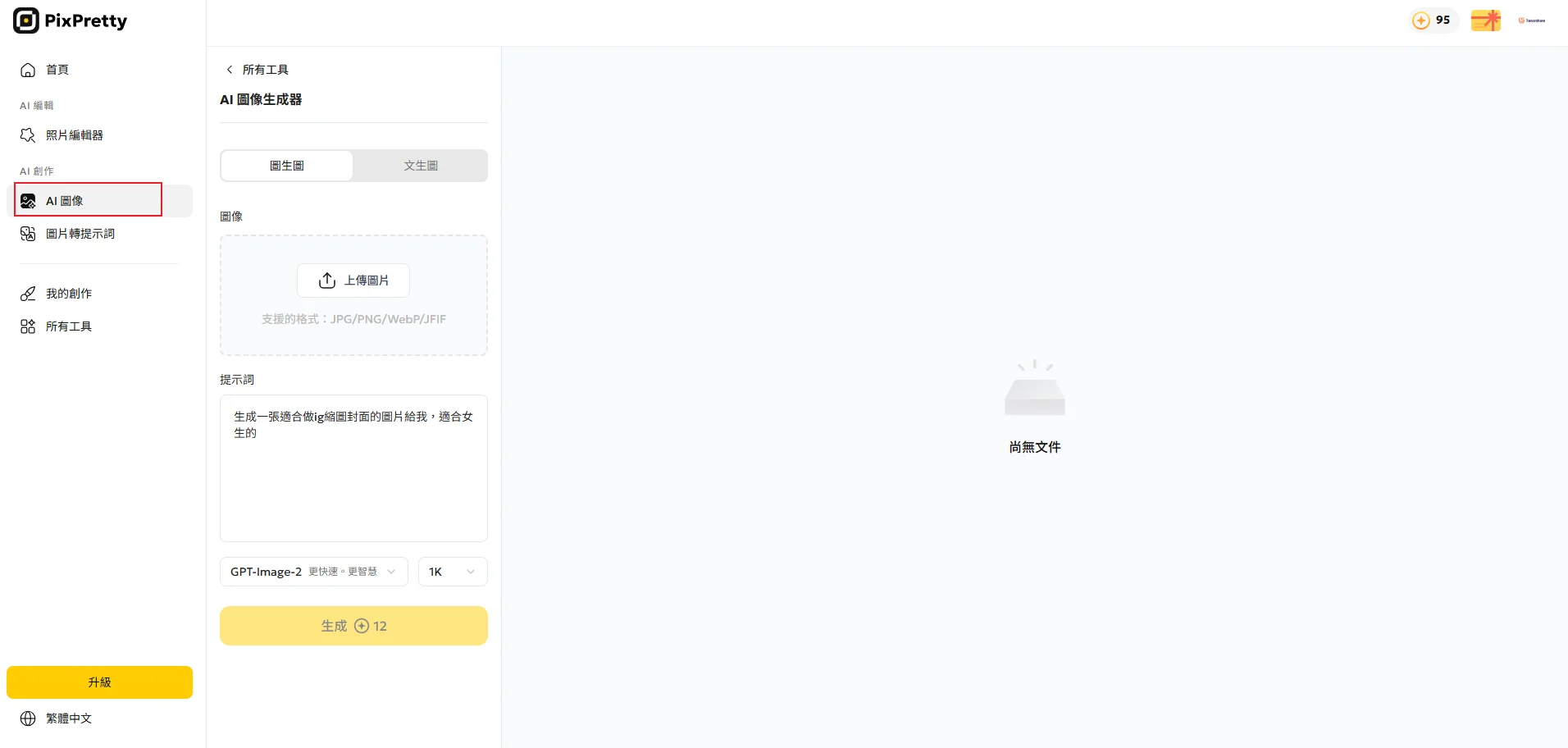Click the AI 圖像 sidebar icon

[28, 201]
